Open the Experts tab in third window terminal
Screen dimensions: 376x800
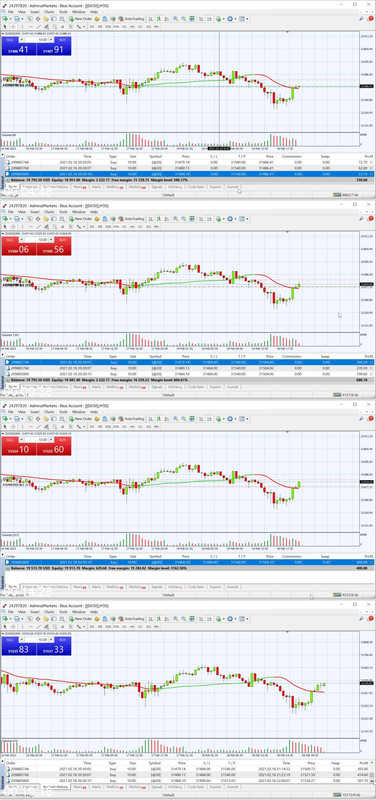215,587
